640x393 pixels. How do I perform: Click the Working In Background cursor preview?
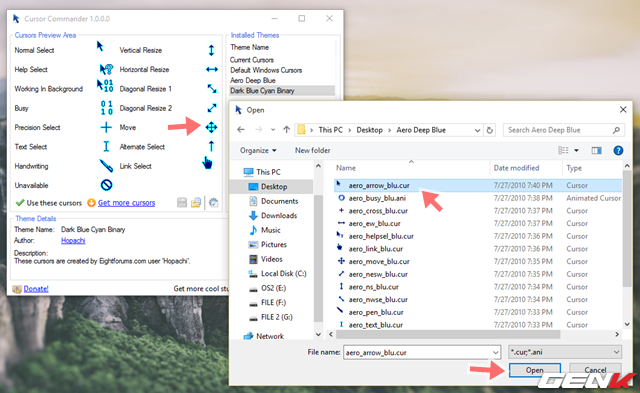(105, 86)
